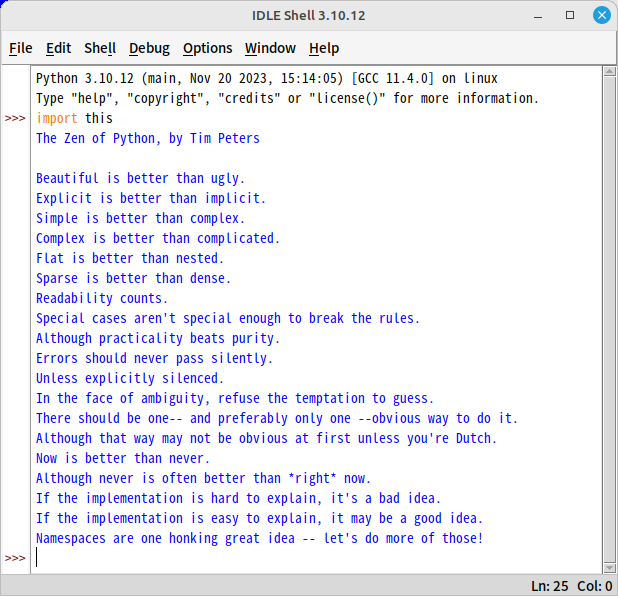The width and height of the screenshot is (618, 596).
Task: Place cursor at the empty prompt line
Action: click(x=315, y=558)
